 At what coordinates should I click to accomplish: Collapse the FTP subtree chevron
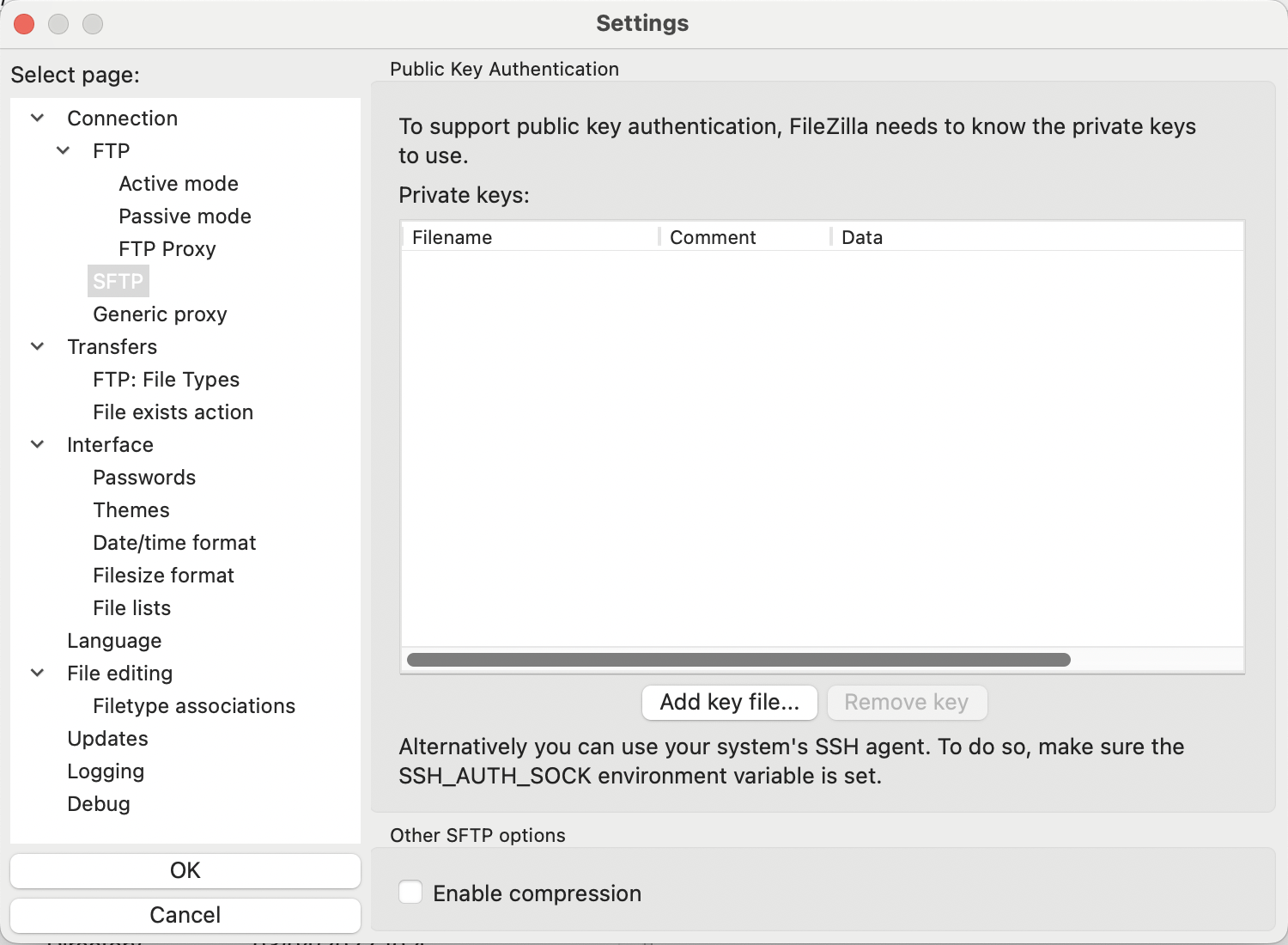pos(64,150)
